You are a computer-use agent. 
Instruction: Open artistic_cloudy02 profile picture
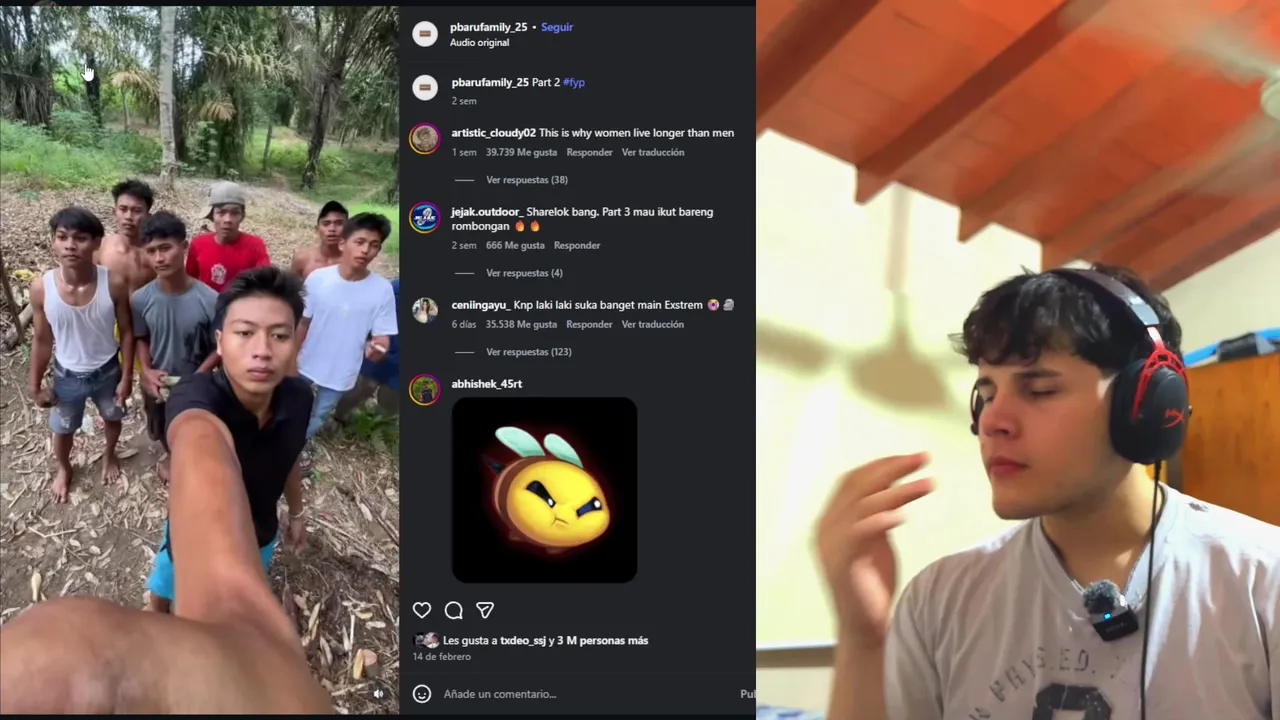[x=425, y=138]
